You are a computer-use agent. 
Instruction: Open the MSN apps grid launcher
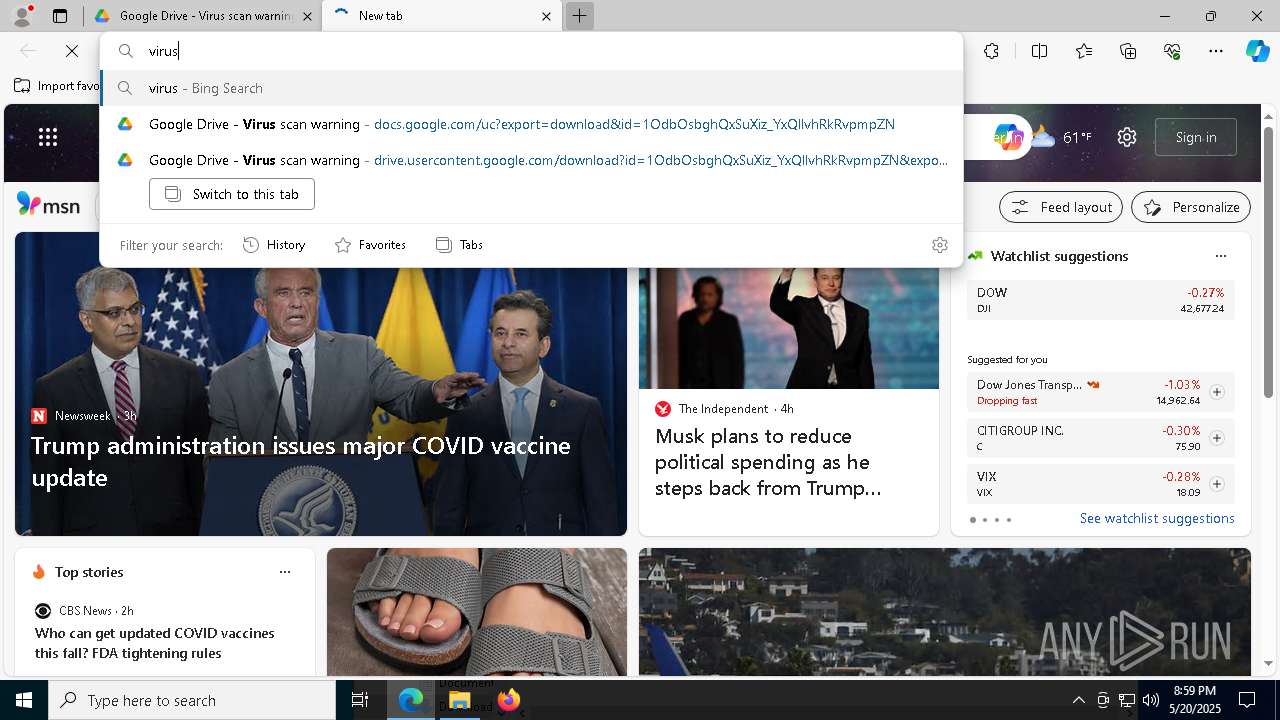point(48,137)
